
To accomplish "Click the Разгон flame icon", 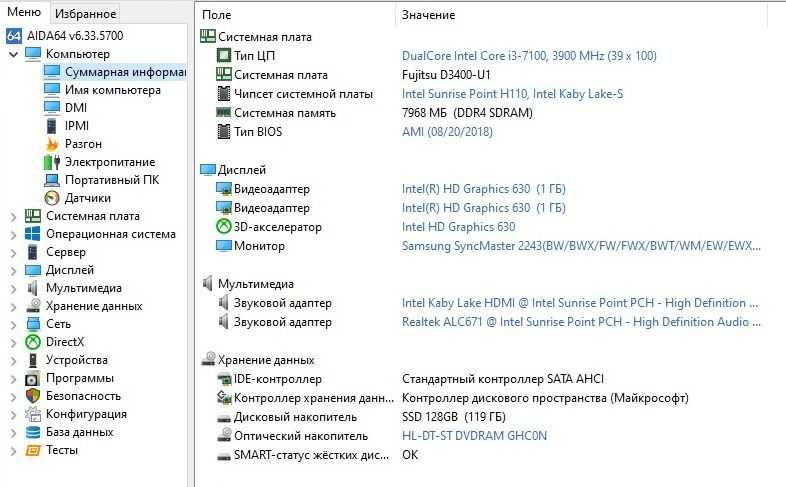I will click(52, 144).
